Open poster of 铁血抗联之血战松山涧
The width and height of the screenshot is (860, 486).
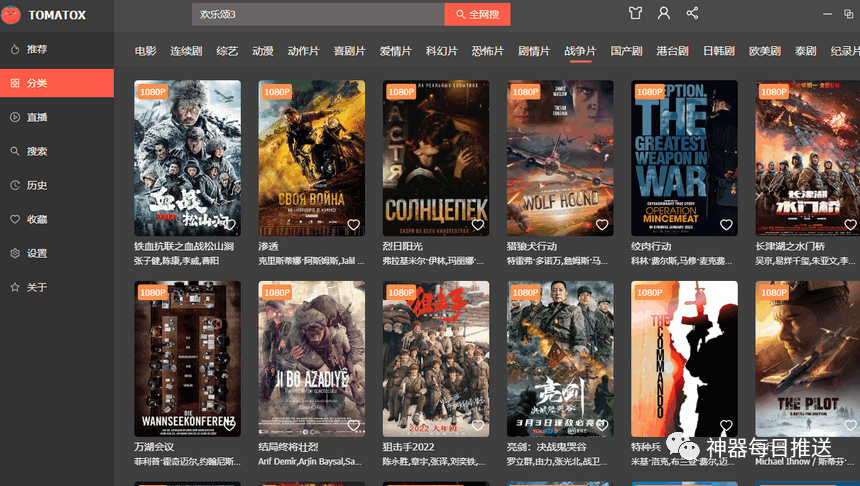[x=187, y=158]
